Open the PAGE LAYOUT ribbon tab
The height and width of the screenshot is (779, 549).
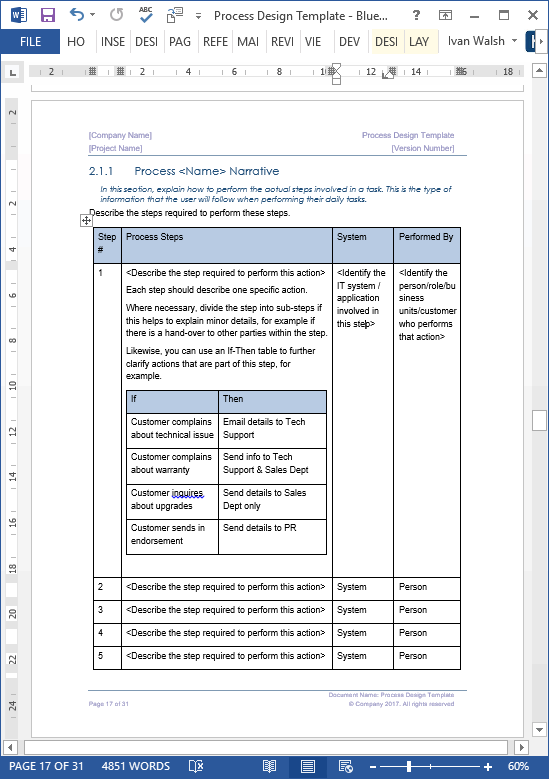(x=180, y=42)
